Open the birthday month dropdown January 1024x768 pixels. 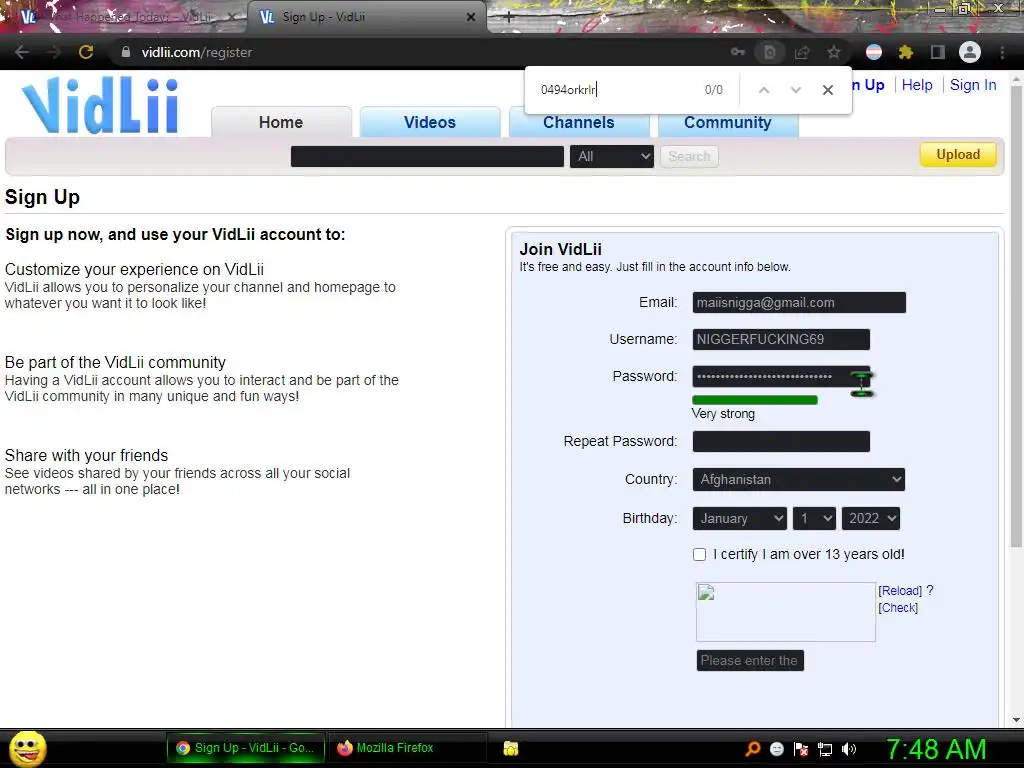[x=740, y=519]
